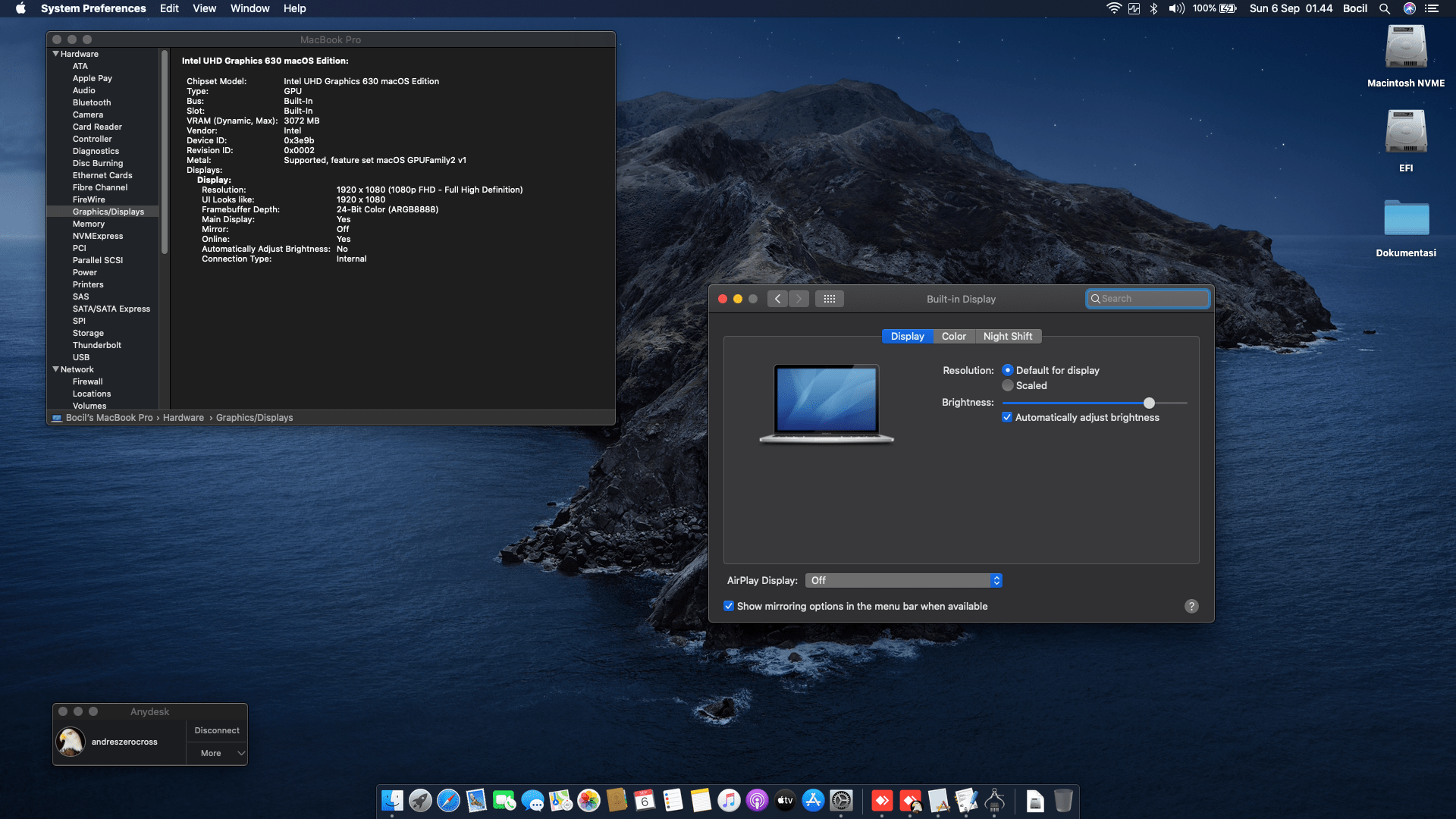Open Messages from the dock
The image size is (1456, 819).
(x=532, y=800)
